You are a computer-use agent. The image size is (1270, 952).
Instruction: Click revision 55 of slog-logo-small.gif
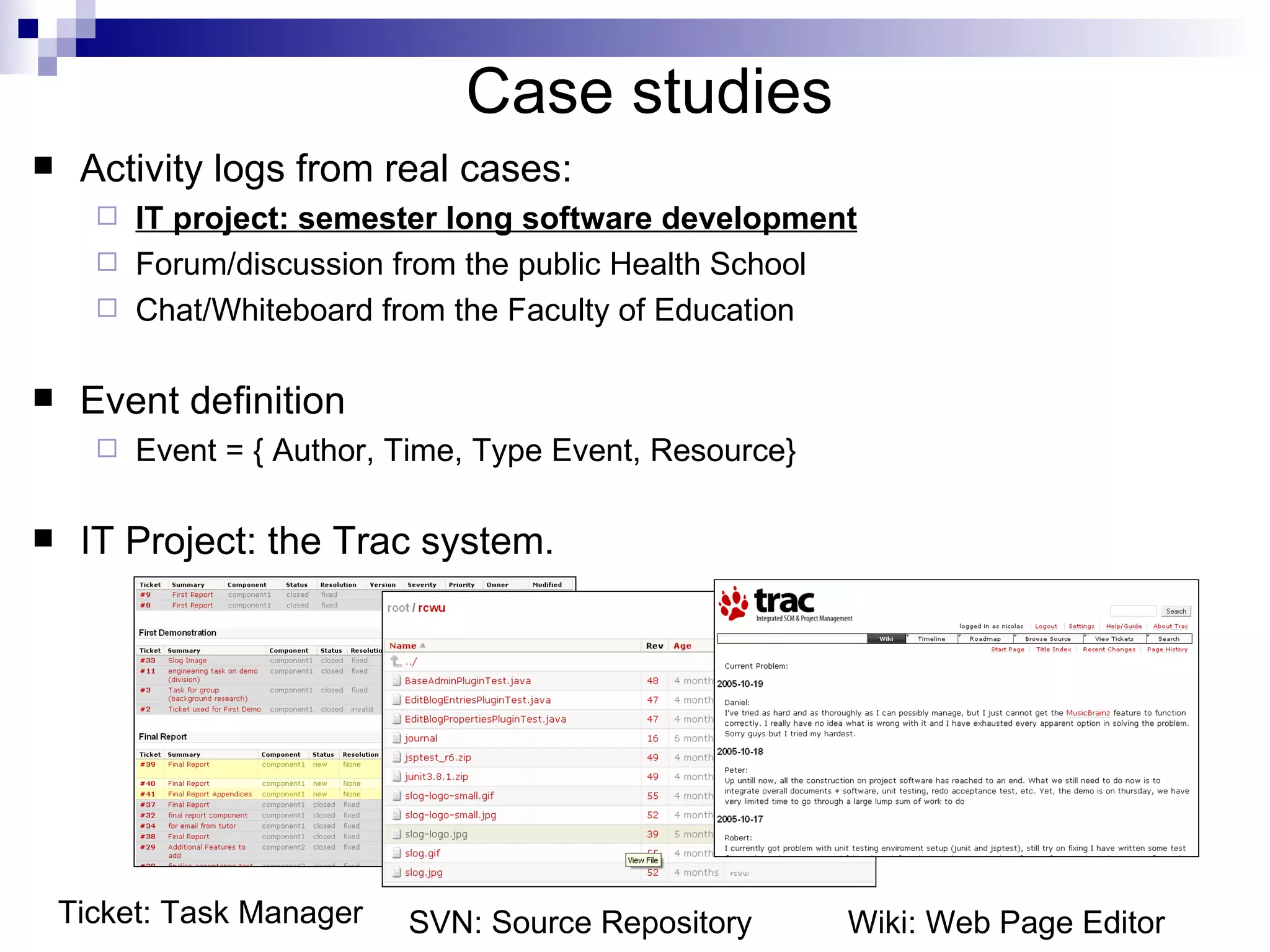point(653,796)
